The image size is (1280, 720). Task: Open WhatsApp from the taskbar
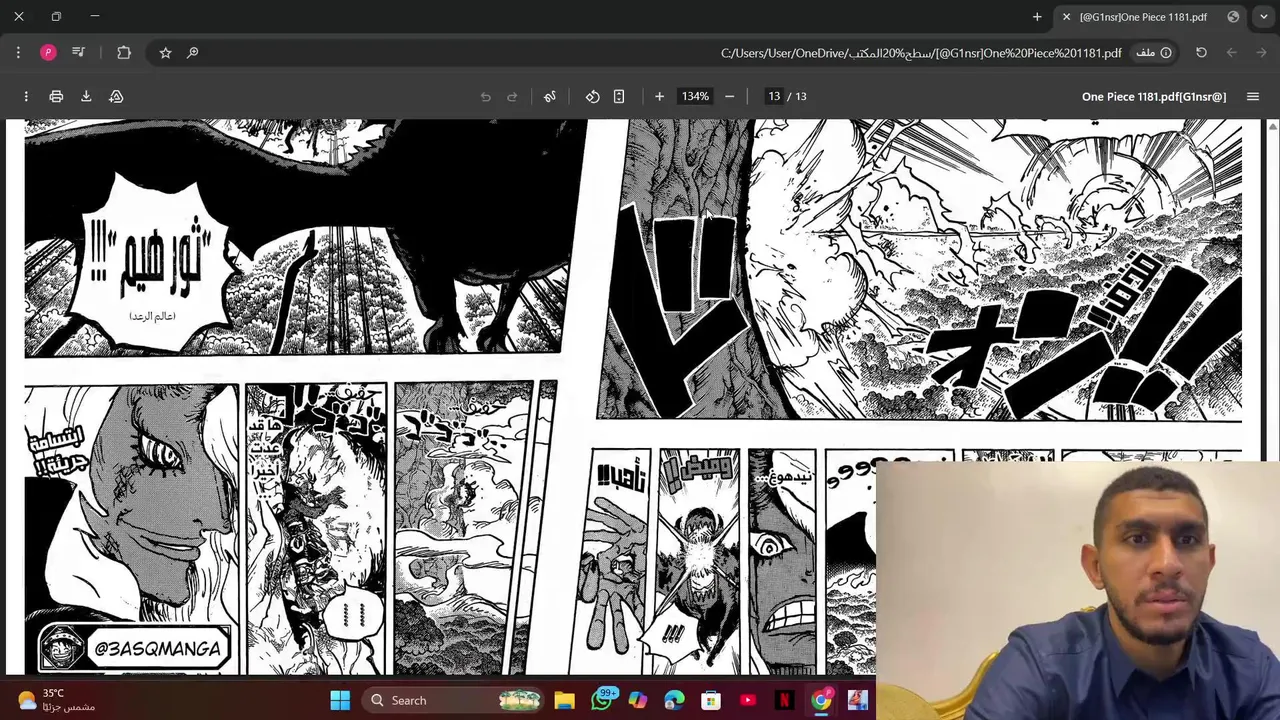pos(602,700)
